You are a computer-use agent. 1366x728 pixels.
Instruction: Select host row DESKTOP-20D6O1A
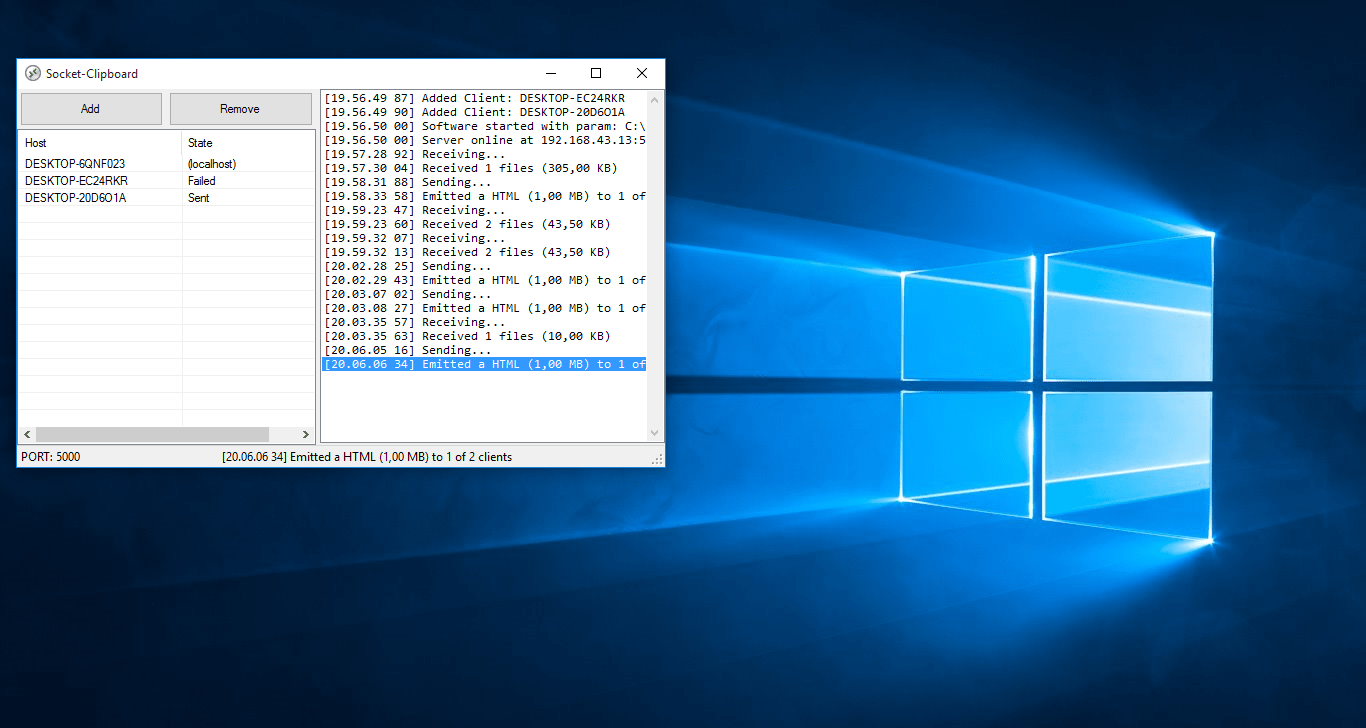pos(166,198)
